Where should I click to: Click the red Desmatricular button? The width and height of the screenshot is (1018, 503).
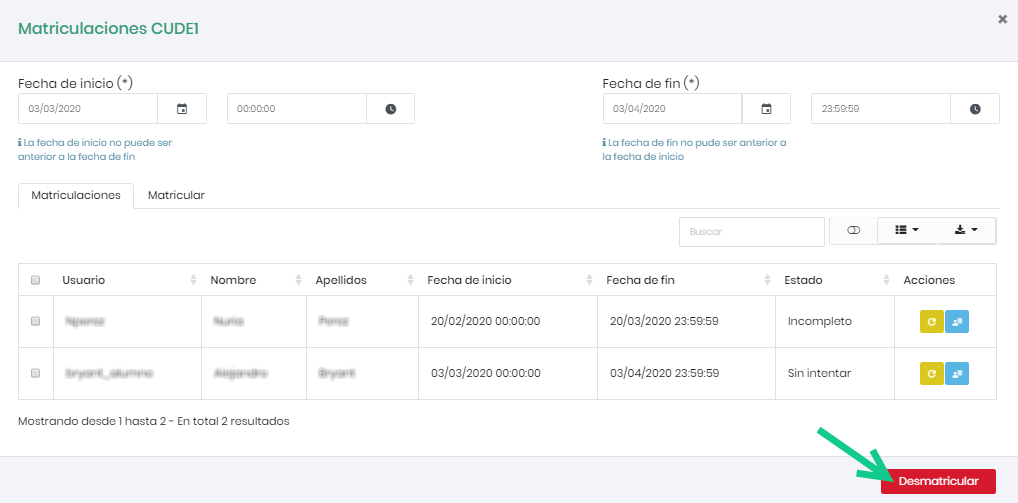(x=938, y=481)
